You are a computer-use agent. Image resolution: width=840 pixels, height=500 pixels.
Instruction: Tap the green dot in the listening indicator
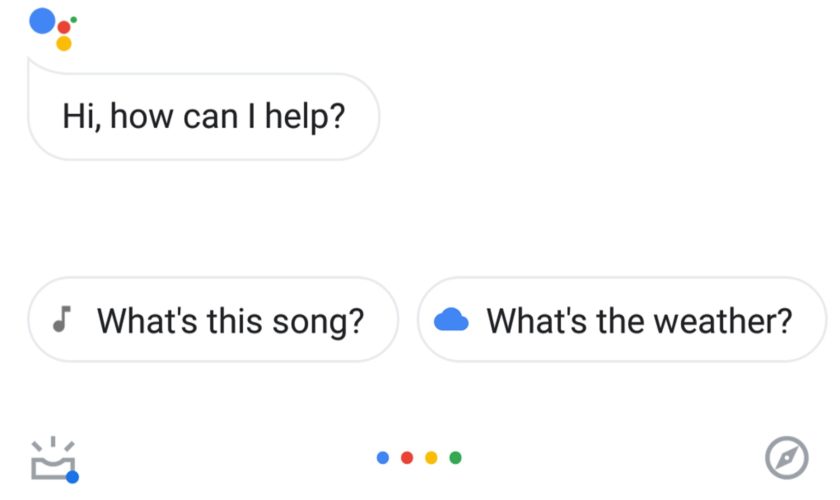[x=456, y=458]
